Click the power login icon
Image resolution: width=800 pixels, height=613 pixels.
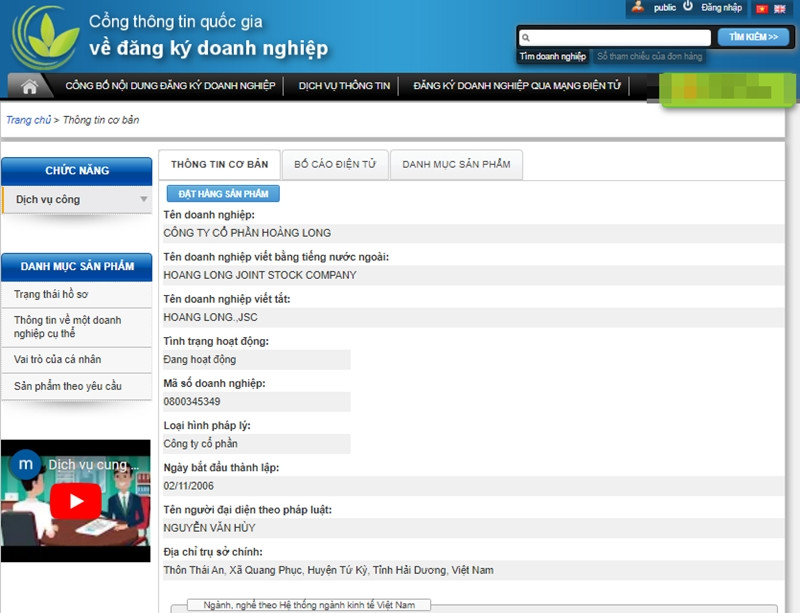(688, 6)
